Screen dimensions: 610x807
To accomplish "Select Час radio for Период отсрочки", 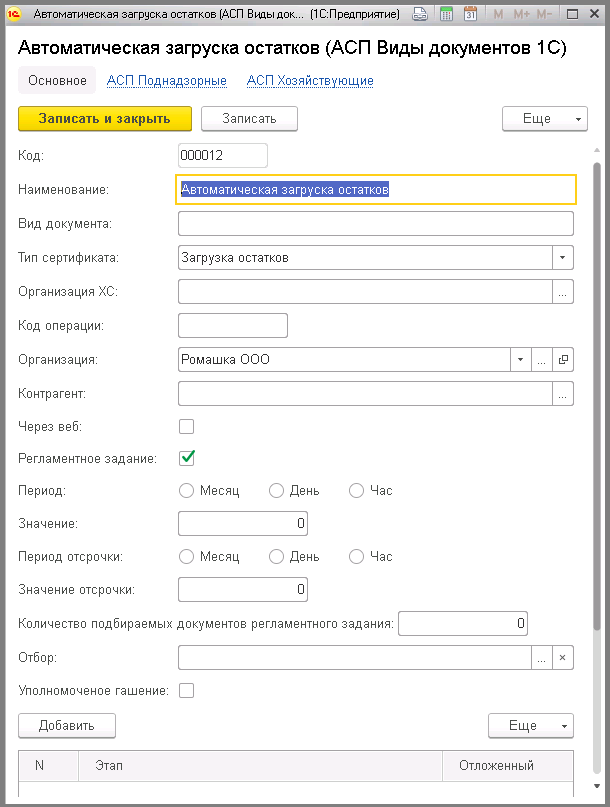I will (x=356, y=556).
